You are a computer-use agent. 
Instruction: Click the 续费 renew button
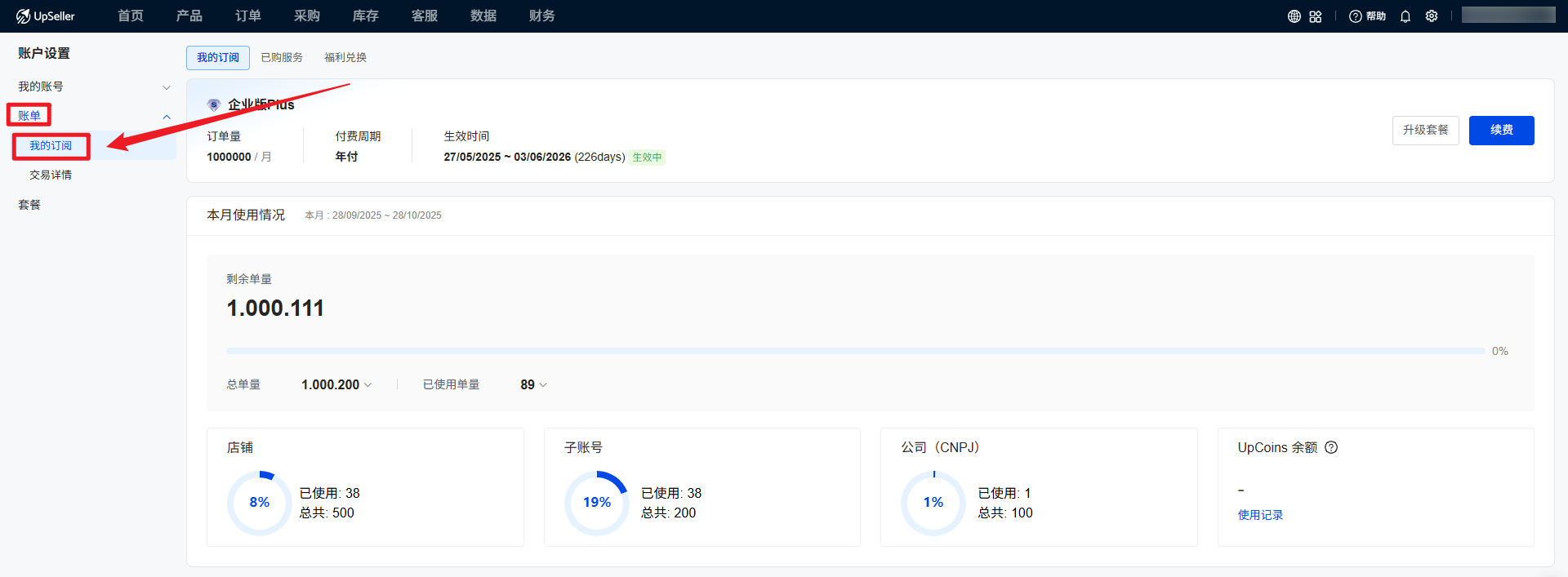point(1501,131)
